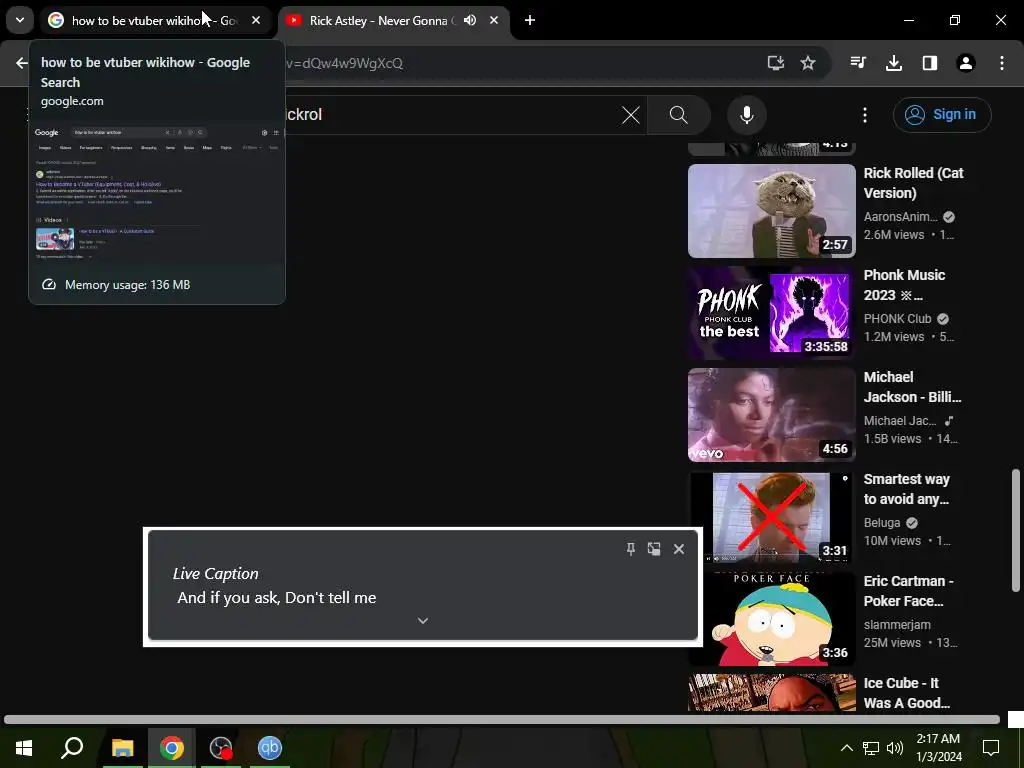The image size is (1024, 768).
Task: Pin the Live Caption box
Action: (x=630, y=549)
